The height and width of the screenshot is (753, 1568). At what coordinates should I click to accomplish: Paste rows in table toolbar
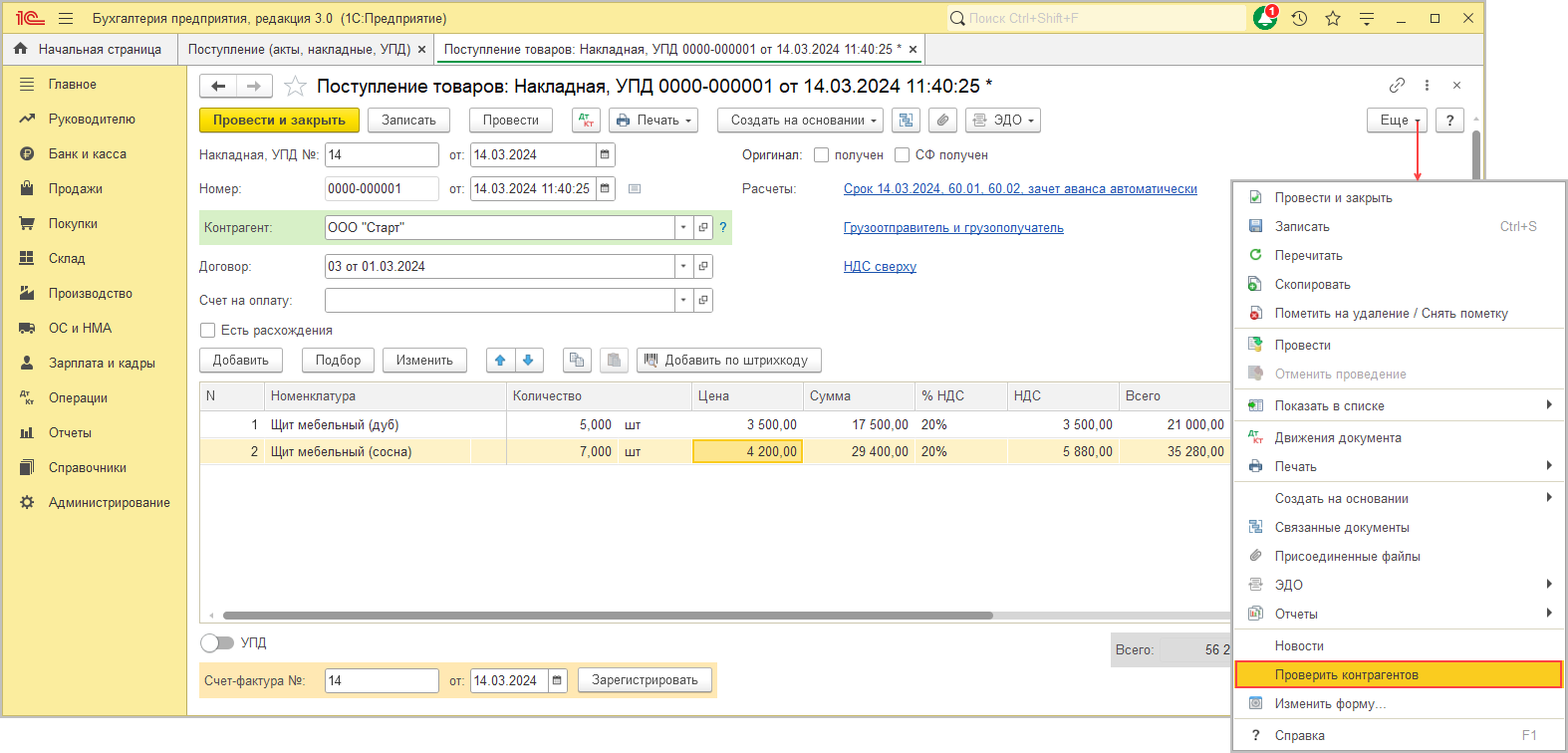[x=615, y=361]
